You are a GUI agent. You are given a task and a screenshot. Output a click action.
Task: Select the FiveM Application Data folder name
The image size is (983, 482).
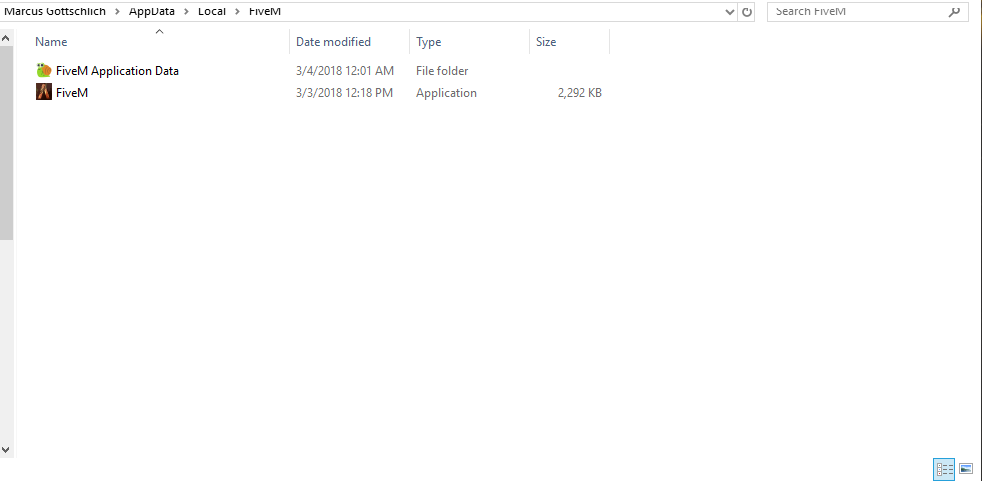click(x=117, y=71)
